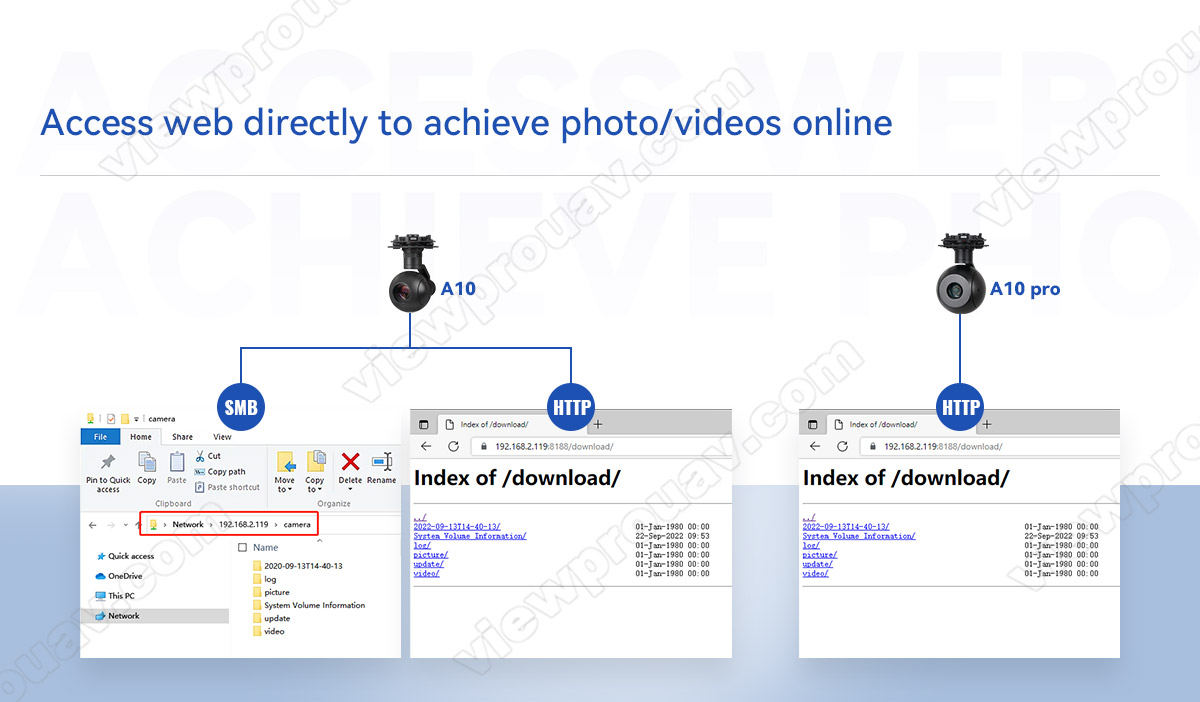
Task: Reload the page in the A10 HTTP browser
Action: [x=453, y=446]
